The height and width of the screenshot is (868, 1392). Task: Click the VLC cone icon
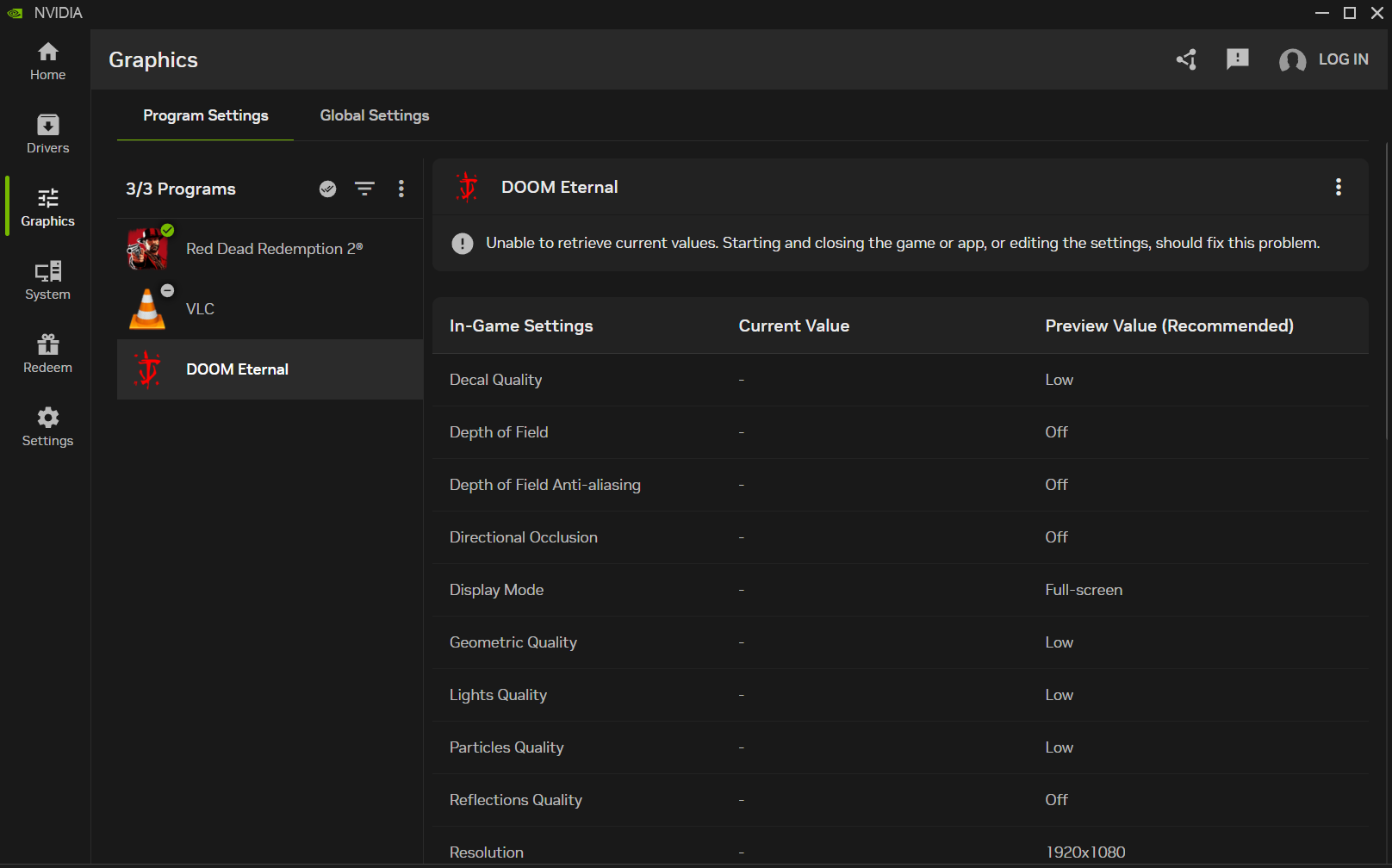point(147,309)
